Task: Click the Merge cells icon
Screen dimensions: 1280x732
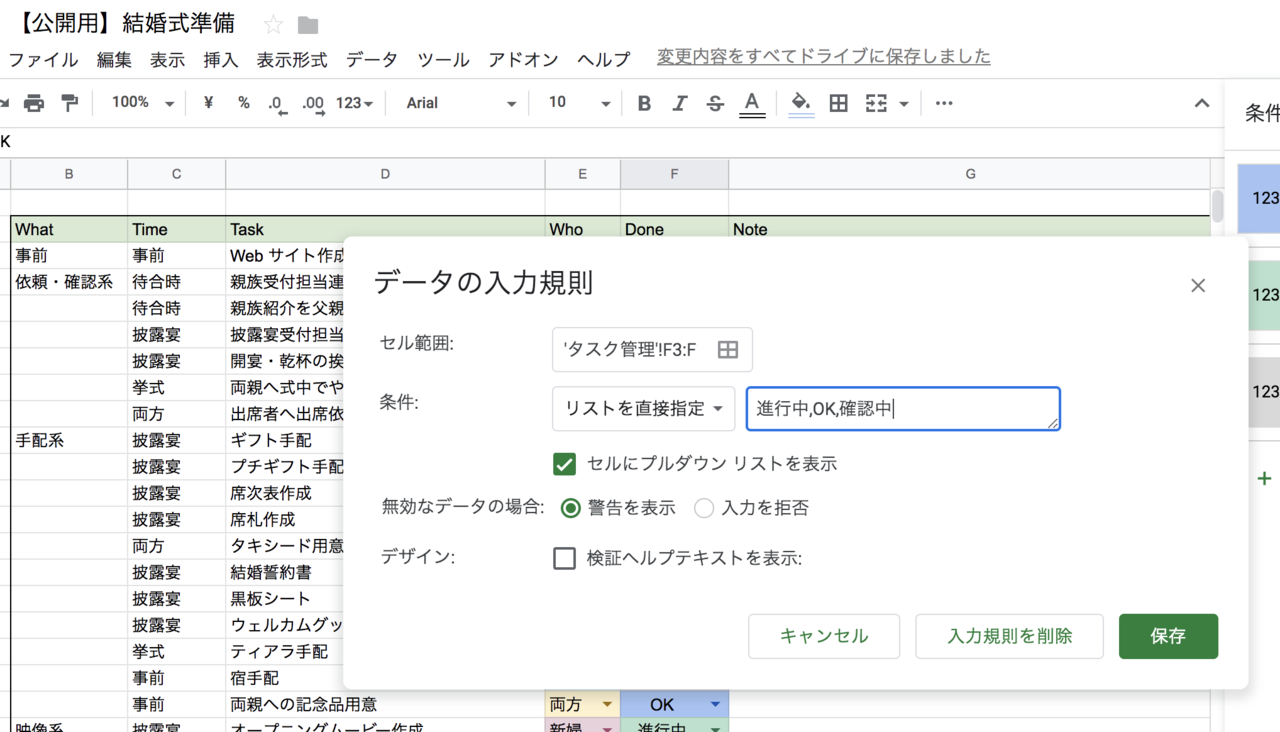Action: 872,103
